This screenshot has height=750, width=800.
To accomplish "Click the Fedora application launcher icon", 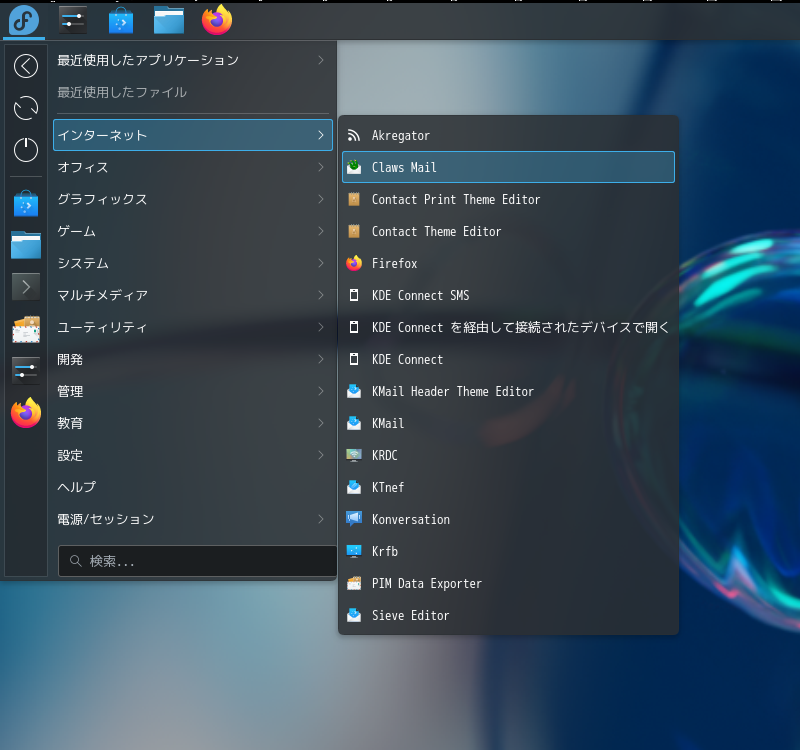I will (x=24, y=21).
